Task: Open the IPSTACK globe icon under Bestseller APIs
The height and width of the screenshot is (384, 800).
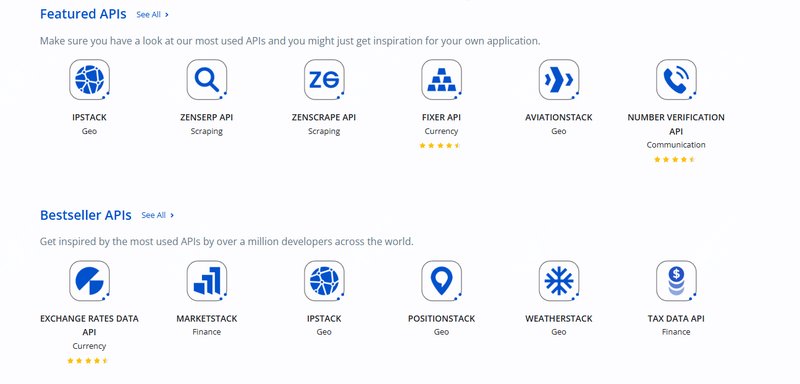Action: coord(324,281)
